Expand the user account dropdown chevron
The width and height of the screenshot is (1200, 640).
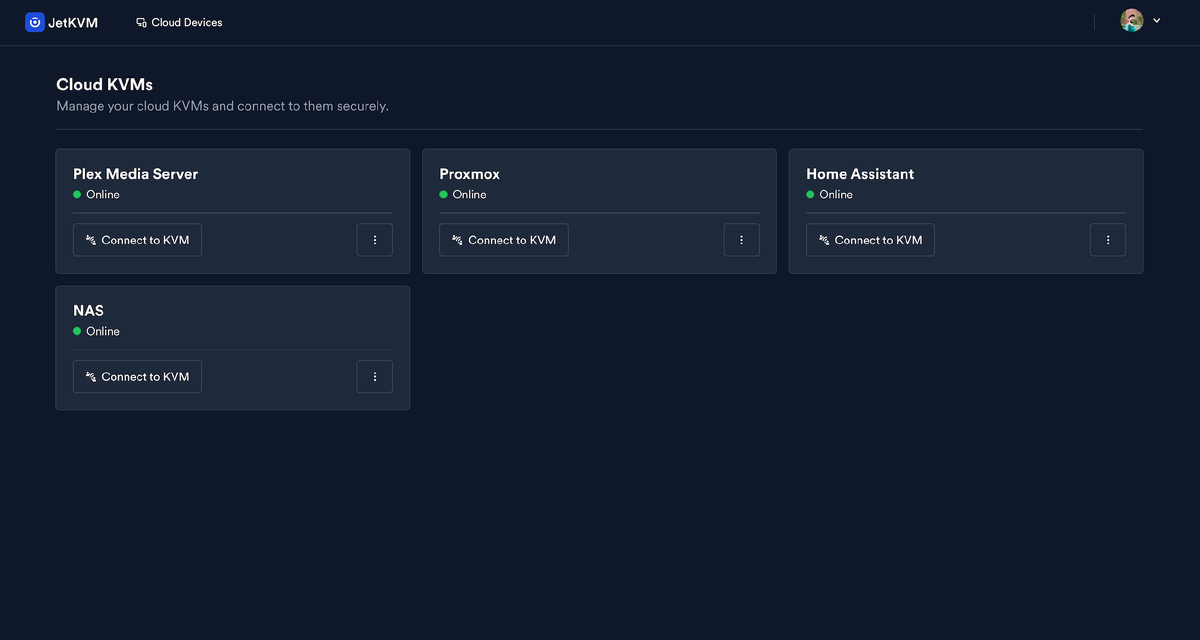(1156, 19)
